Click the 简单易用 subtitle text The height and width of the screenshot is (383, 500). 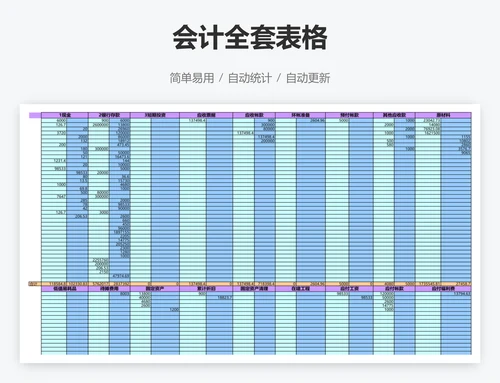[x=192, y=78]
